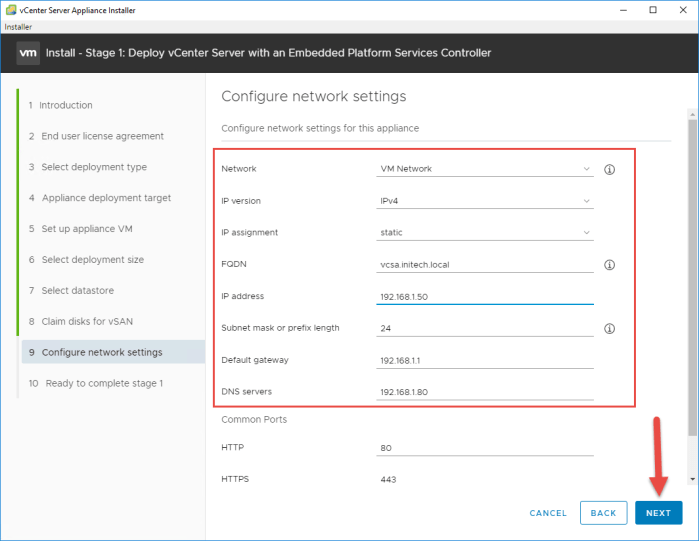699x541 pixels.
Task: Go to step 7 Select datastore
Action: coord(71,291)
